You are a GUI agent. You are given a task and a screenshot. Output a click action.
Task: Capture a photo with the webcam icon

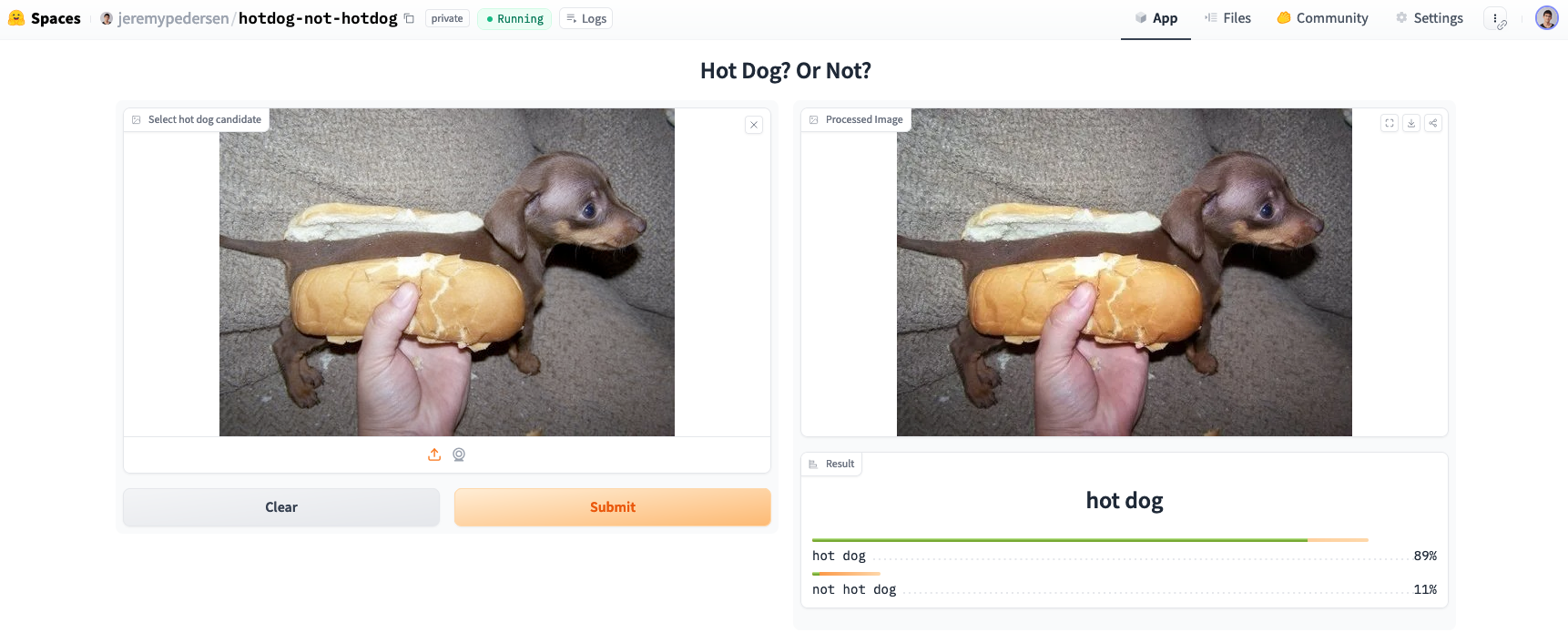pyautogui.click(x=458, y=454)
